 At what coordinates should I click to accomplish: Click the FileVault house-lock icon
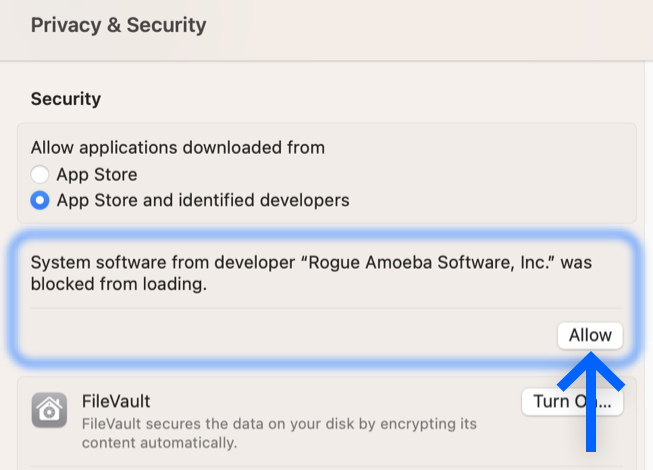(49, 410)
